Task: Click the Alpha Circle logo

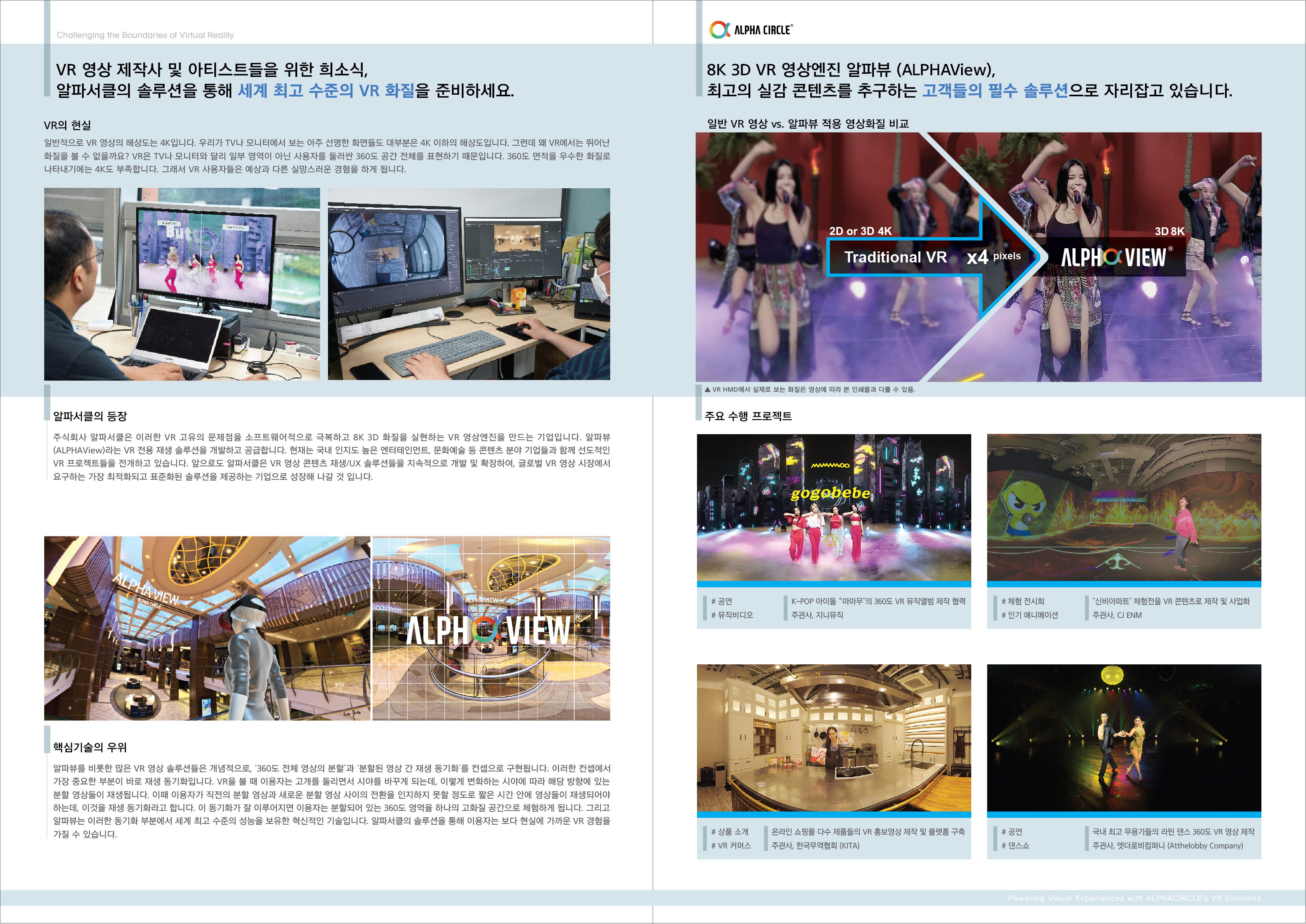Action: point(751,30)
